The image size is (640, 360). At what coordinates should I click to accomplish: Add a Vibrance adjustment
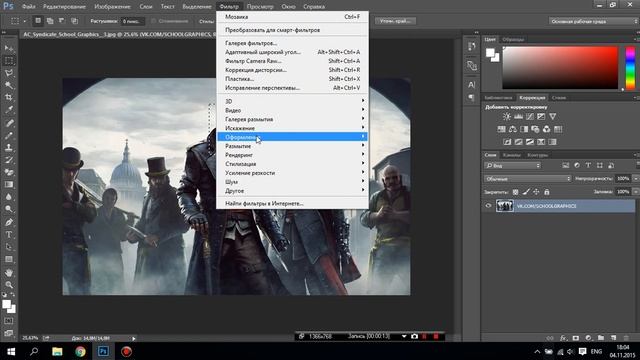[552, 116]
